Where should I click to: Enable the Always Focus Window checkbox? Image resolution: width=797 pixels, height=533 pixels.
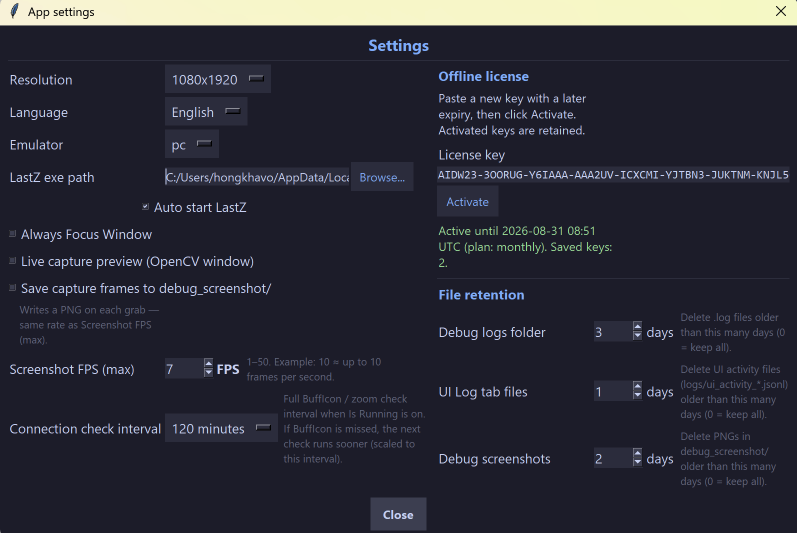[13, 234]
